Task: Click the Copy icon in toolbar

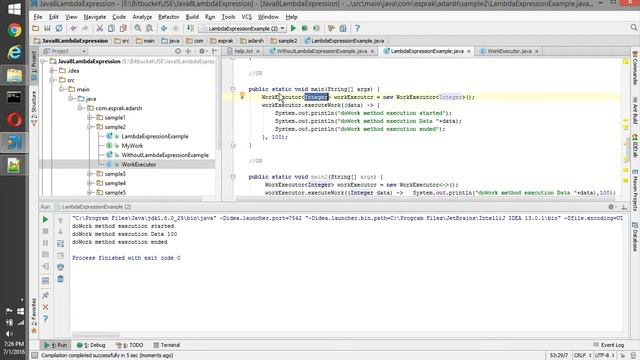Action: [111, 29]
